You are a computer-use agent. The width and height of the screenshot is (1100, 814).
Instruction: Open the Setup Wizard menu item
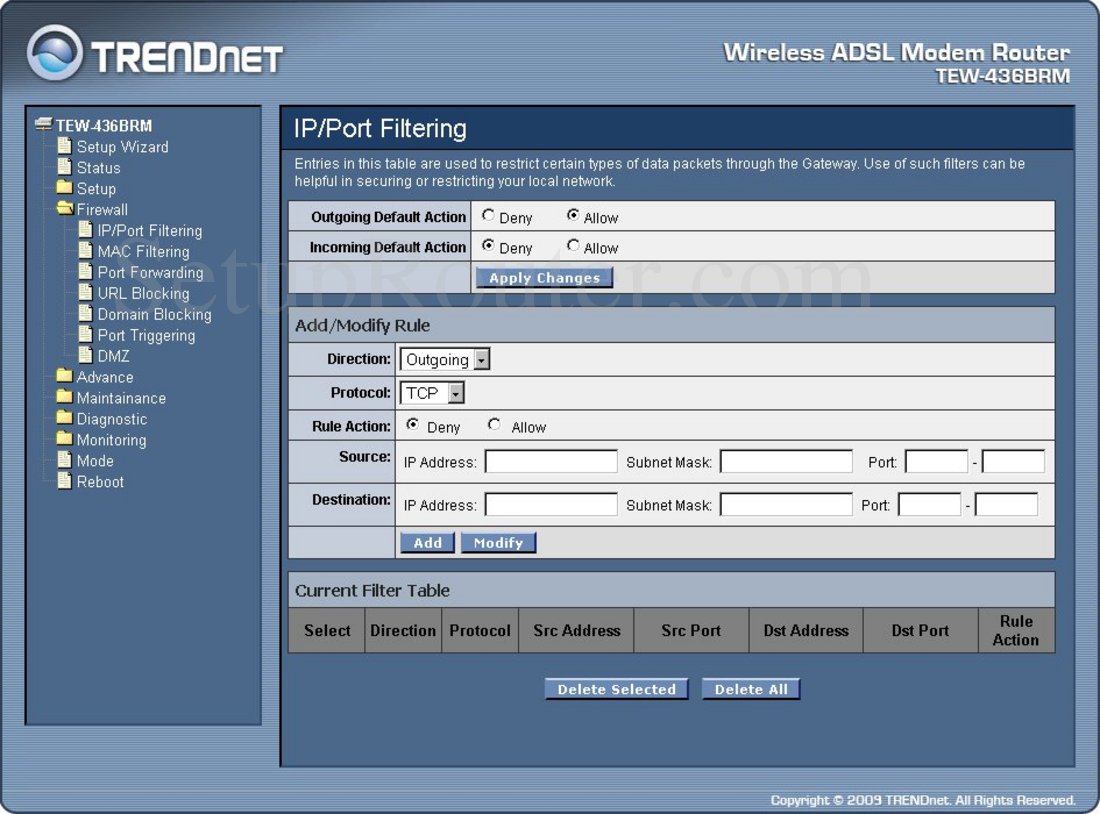tap(67, 146)
